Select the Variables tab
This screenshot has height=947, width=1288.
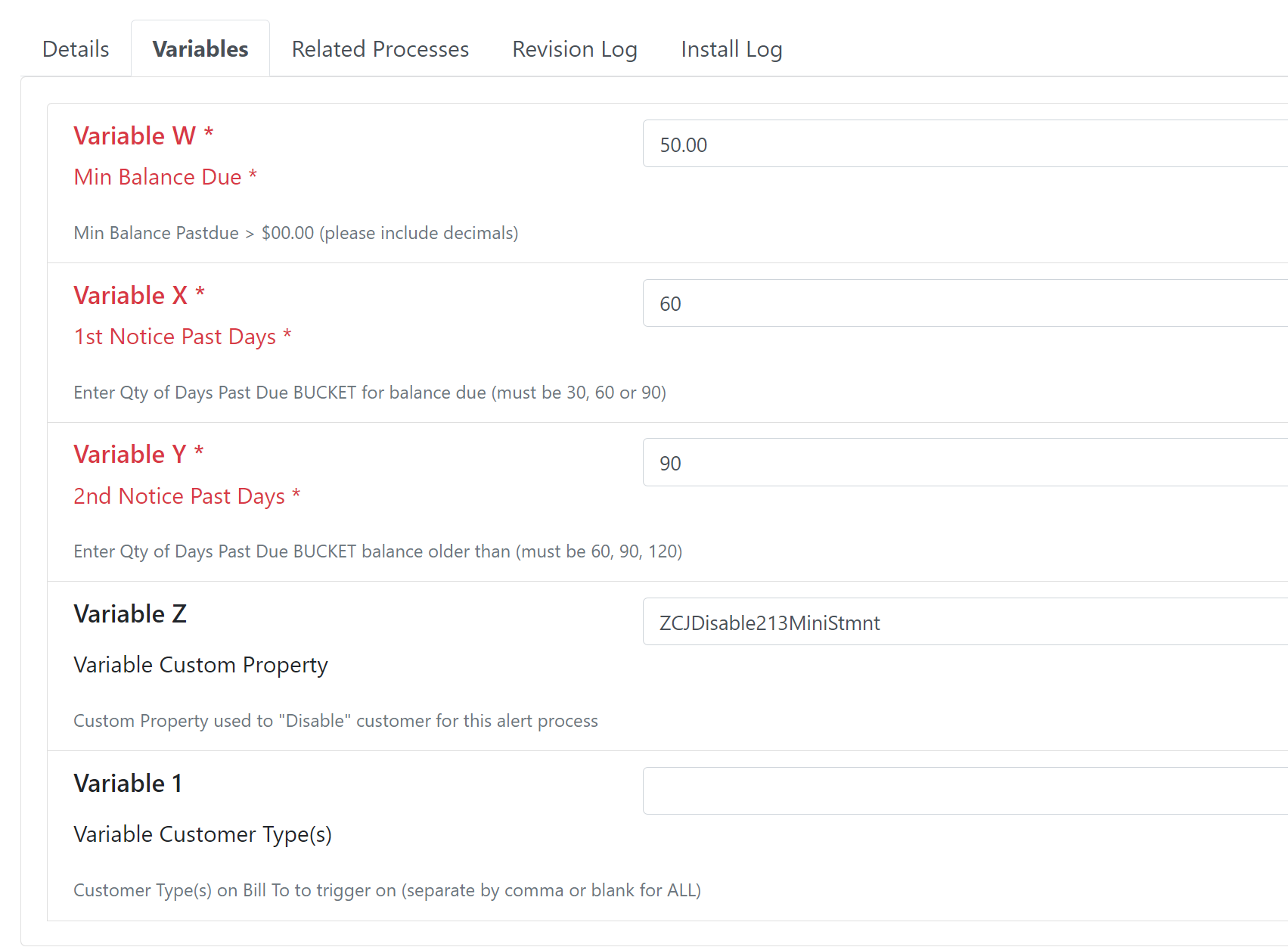tap(200, 49)
